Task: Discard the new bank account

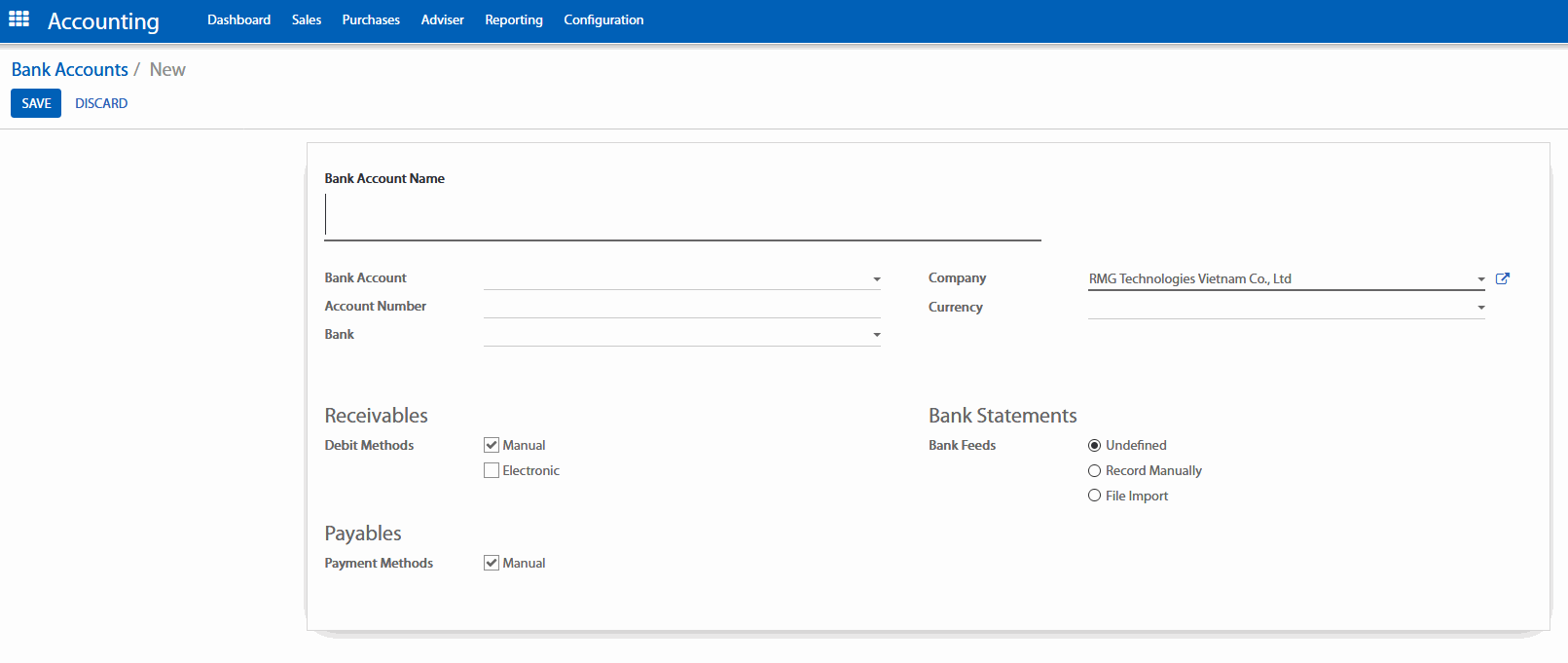Action: tap(101, 103)
